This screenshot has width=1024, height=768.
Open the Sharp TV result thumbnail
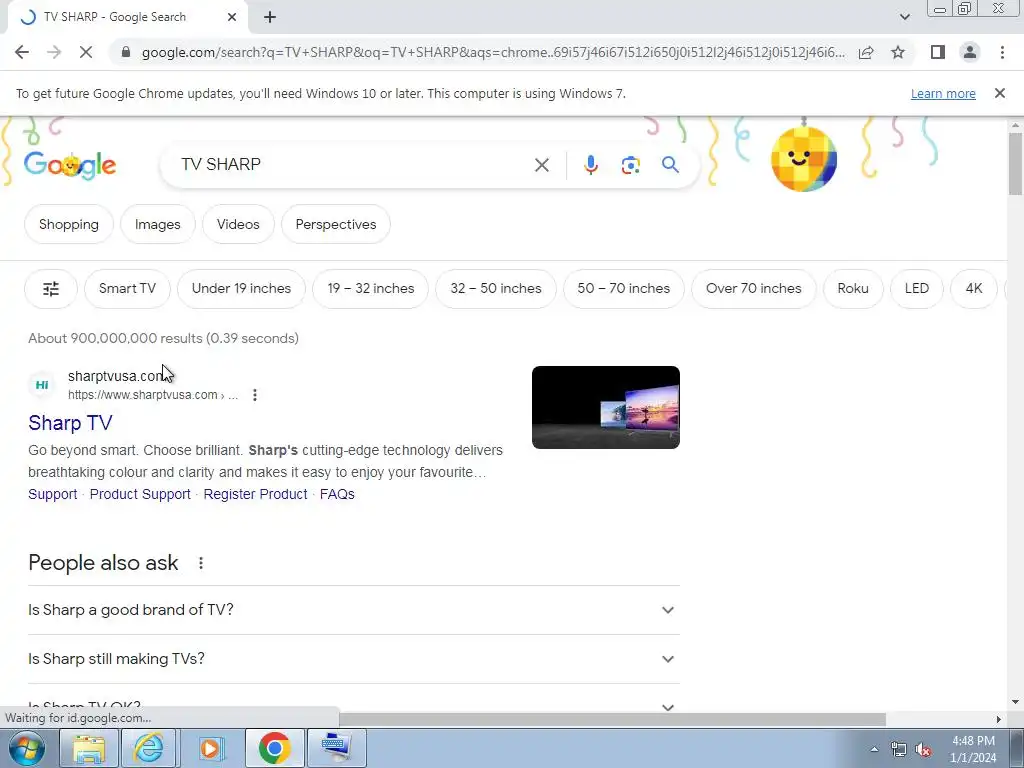[x=605, y=408]
